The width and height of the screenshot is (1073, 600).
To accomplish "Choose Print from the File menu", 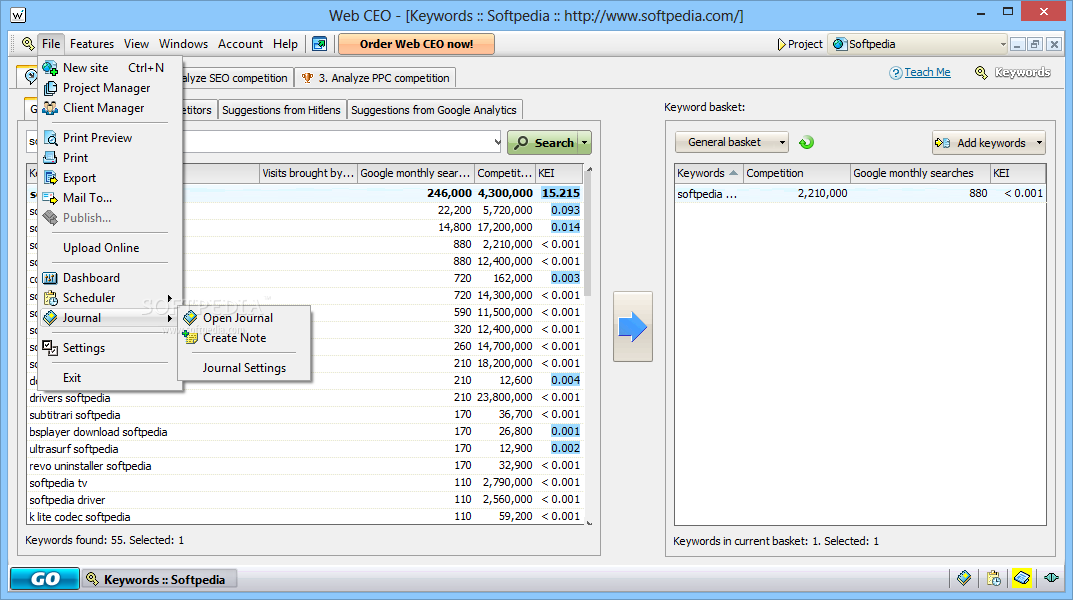I will click(x=109, y=158).
